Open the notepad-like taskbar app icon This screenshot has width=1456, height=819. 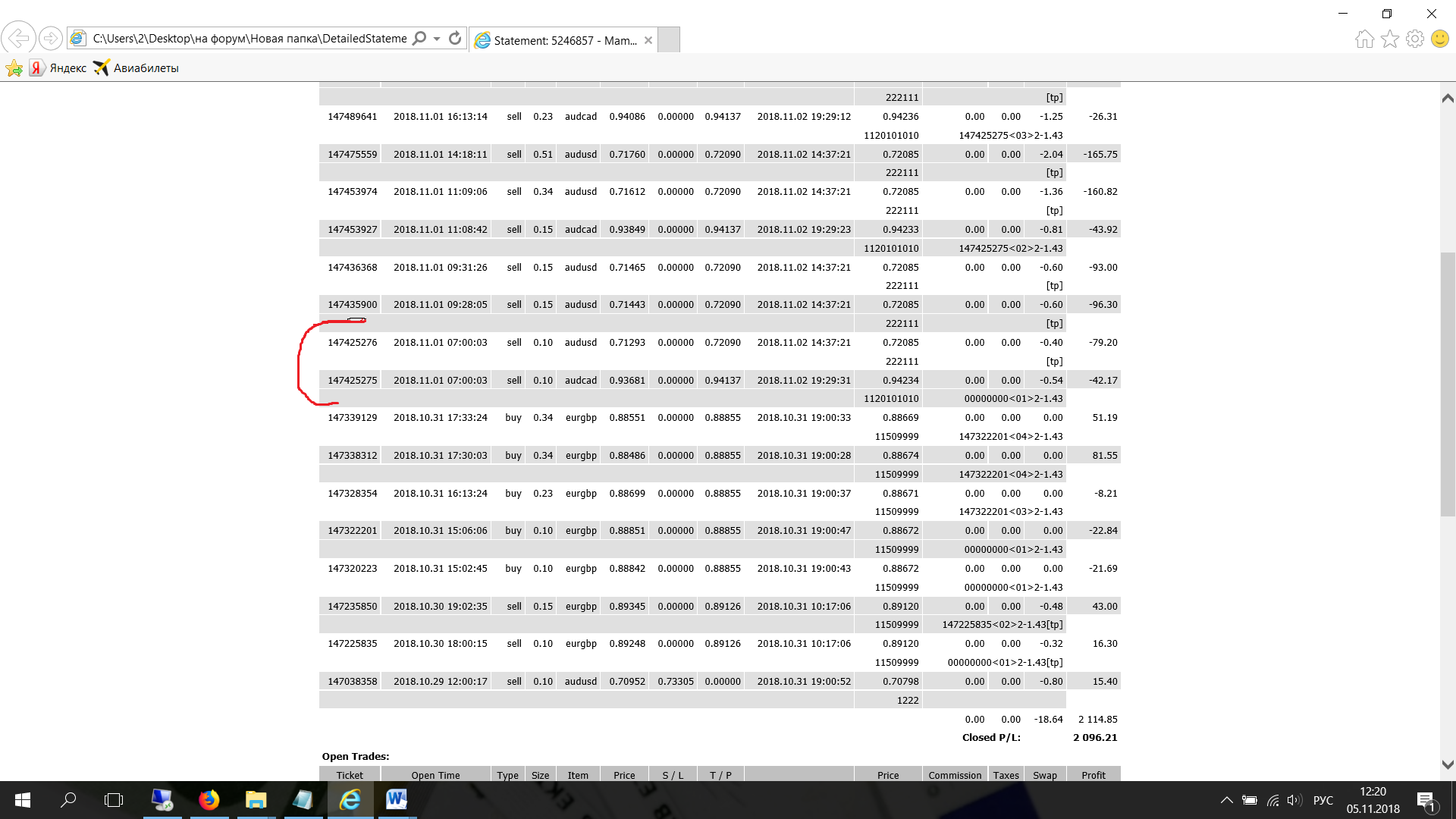tap(303, 800)
